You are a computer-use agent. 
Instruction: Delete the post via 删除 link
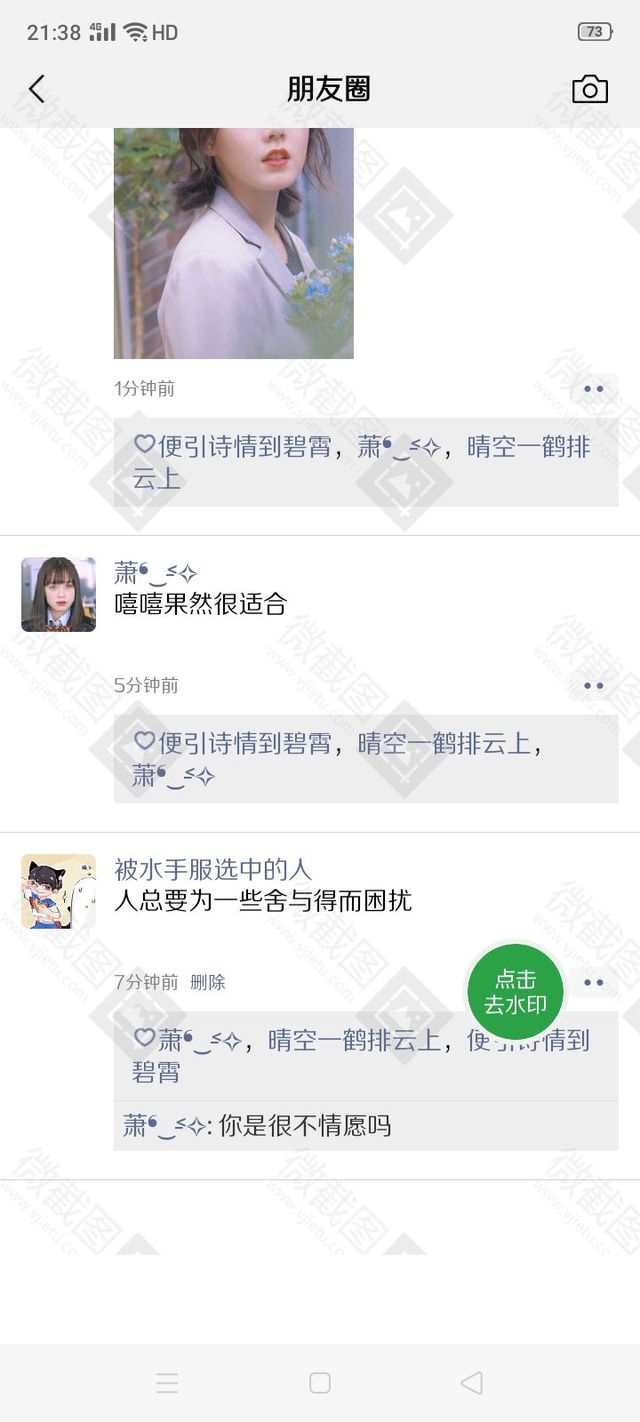pyautogui.click(x=208, y=982)
